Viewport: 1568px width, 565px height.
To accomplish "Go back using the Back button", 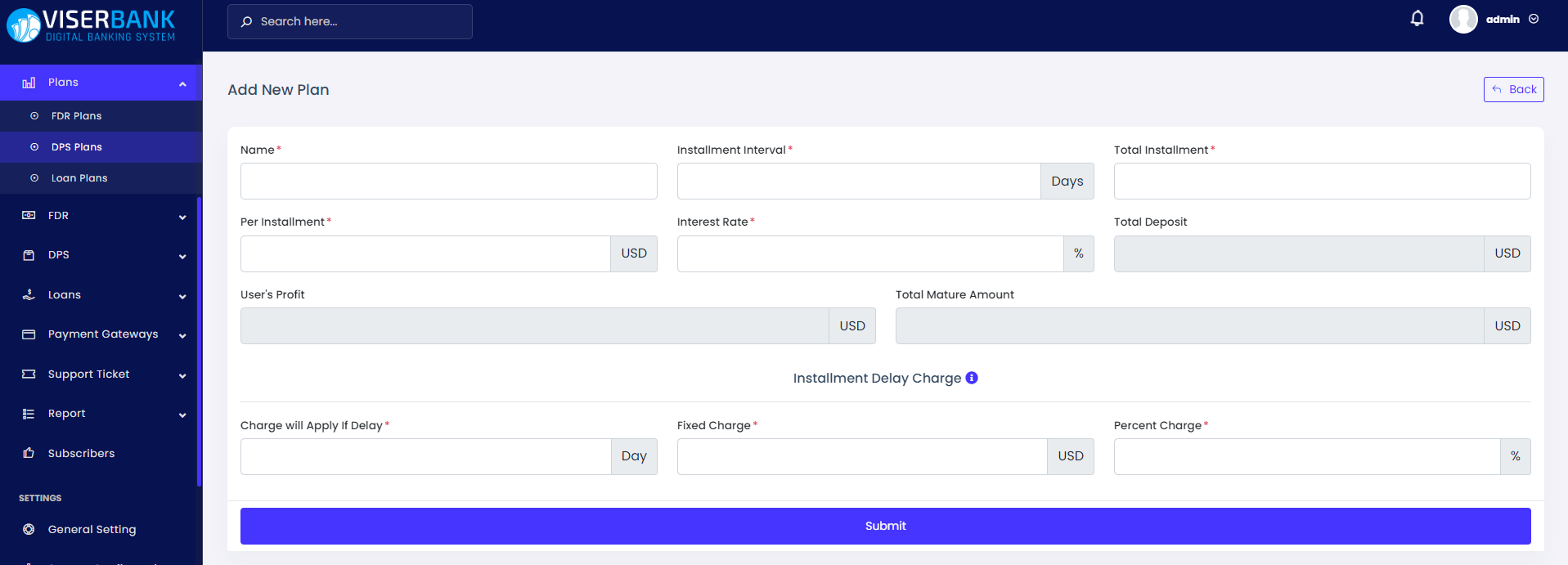I will [x=1513, y=89].
